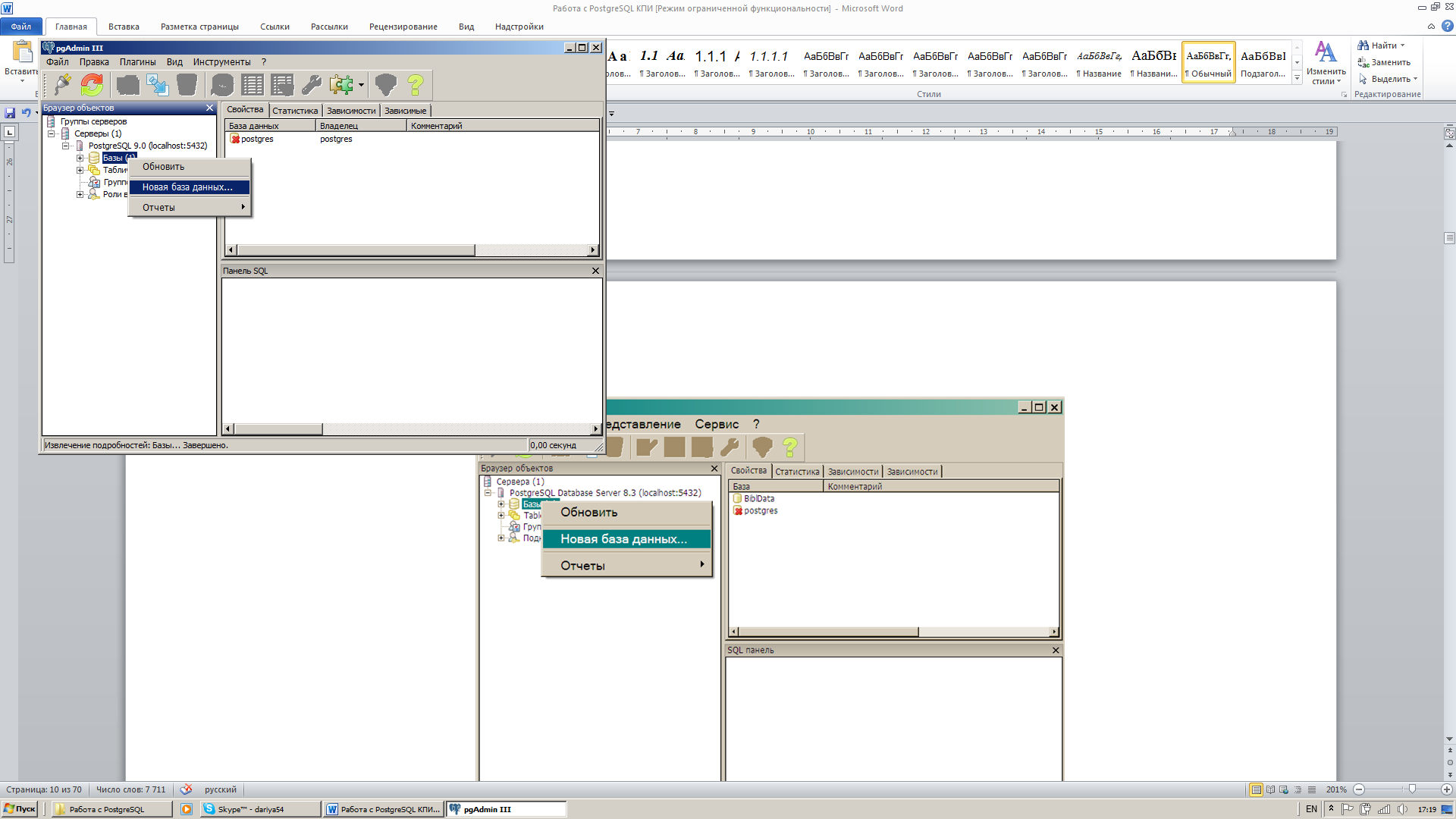Click the Заменить button in Word ribbon
Viewport: 1456px width, 819px height.
coord(1384,62)
